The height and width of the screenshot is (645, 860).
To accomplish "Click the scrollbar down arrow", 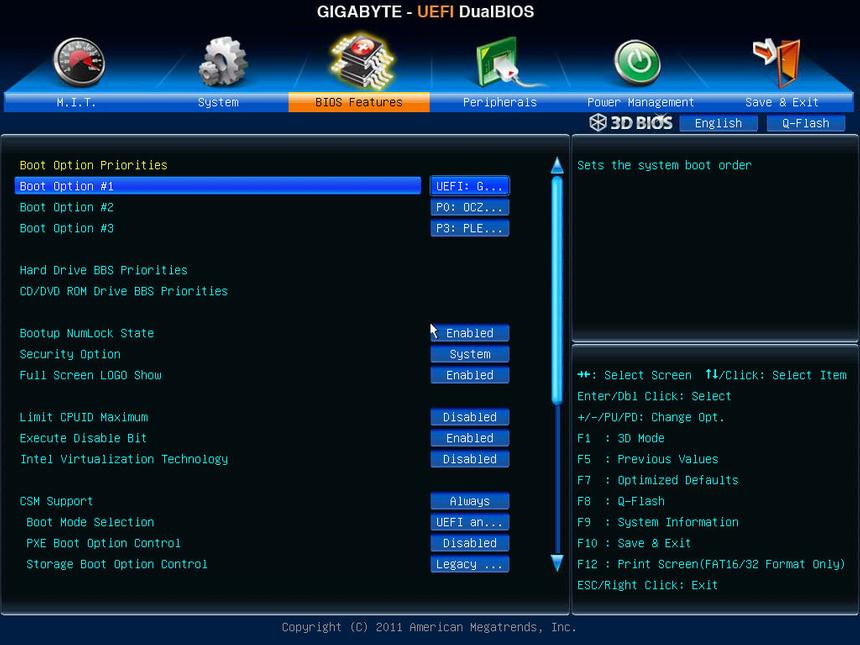I will pyautogui.click(x=557, y=564).
